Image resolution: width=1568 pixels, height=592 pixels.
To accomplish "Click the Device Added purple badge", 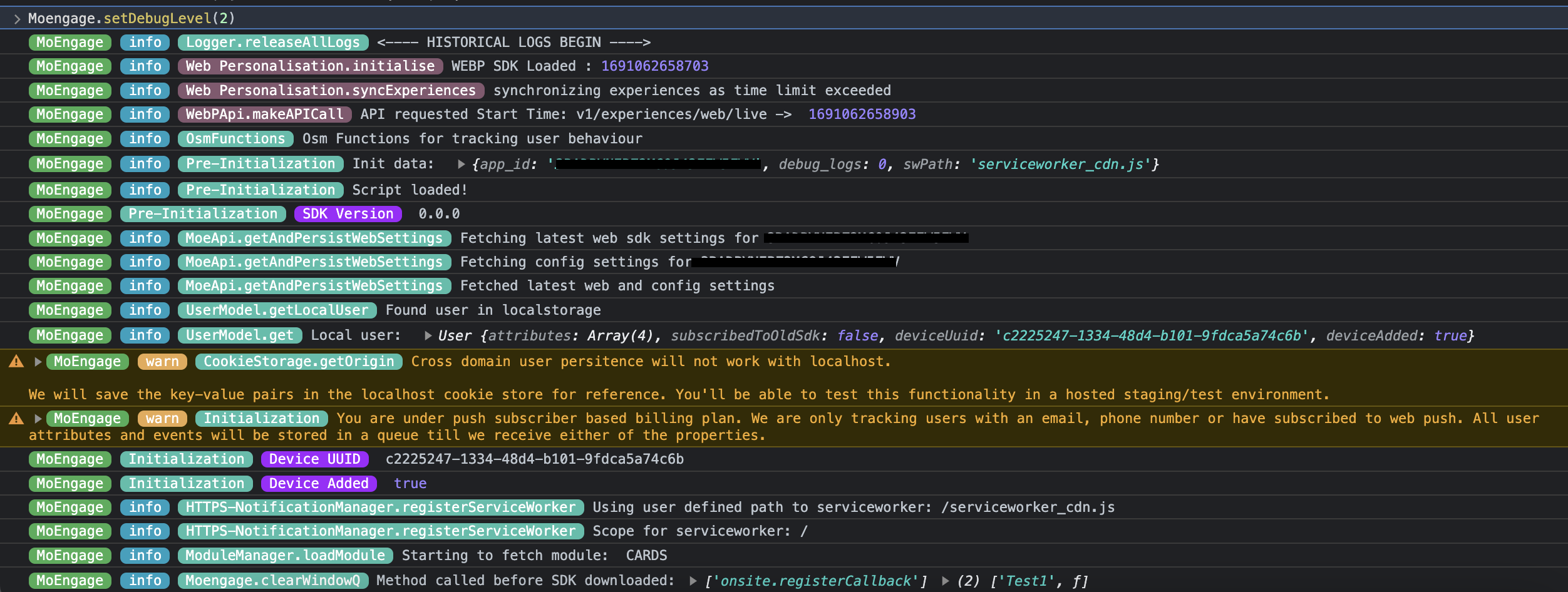I will pos(319,484).
